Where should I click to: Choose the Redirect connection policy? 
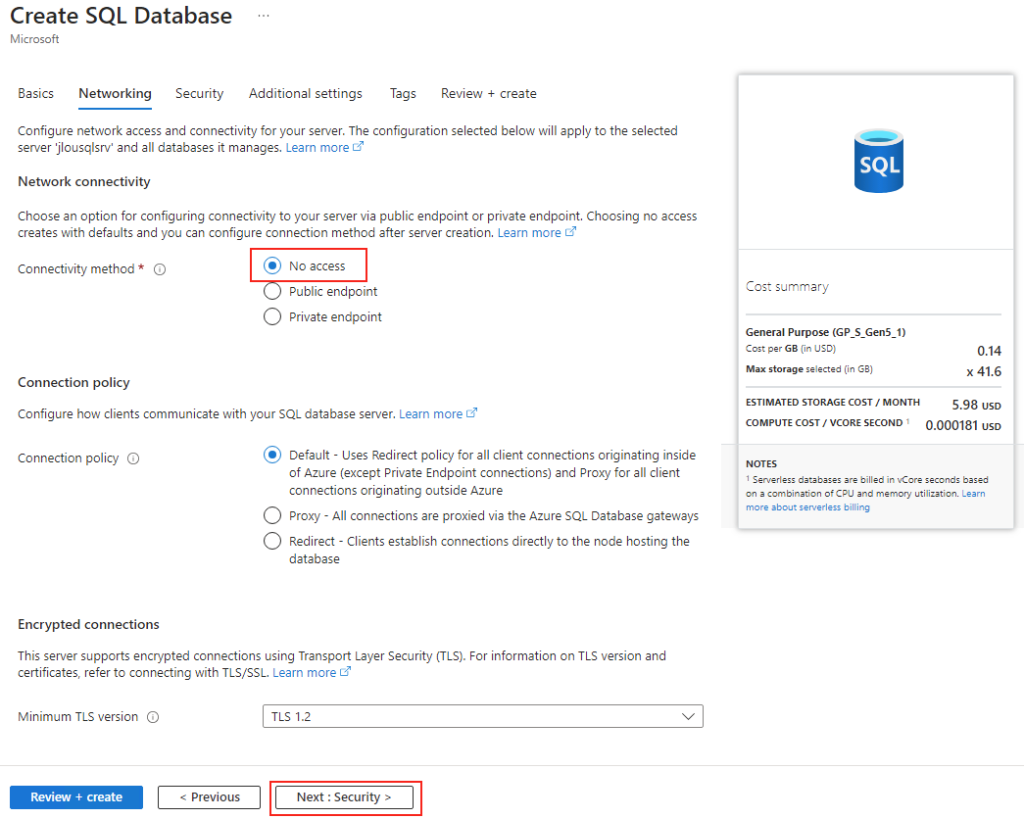pyautogui.click(x=272, y=541)
